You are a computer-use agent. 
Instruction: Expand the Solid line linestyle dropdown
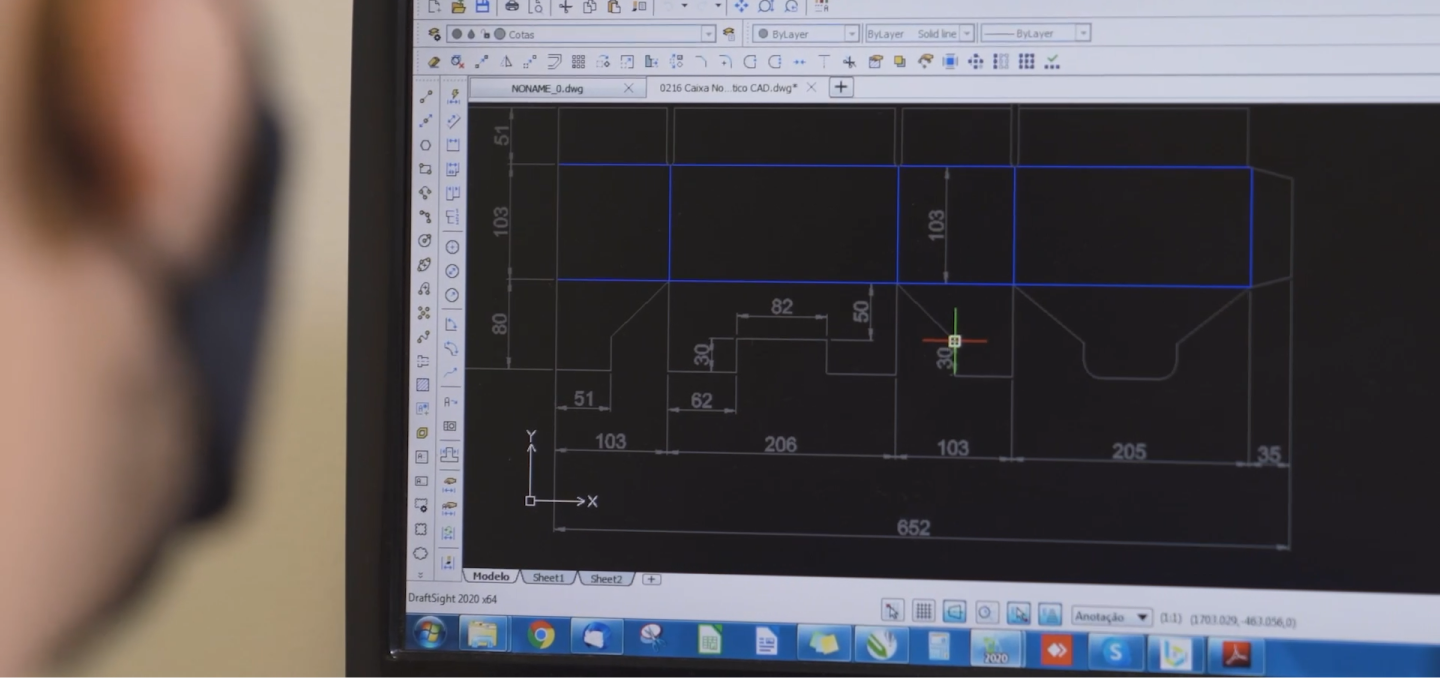966,34
